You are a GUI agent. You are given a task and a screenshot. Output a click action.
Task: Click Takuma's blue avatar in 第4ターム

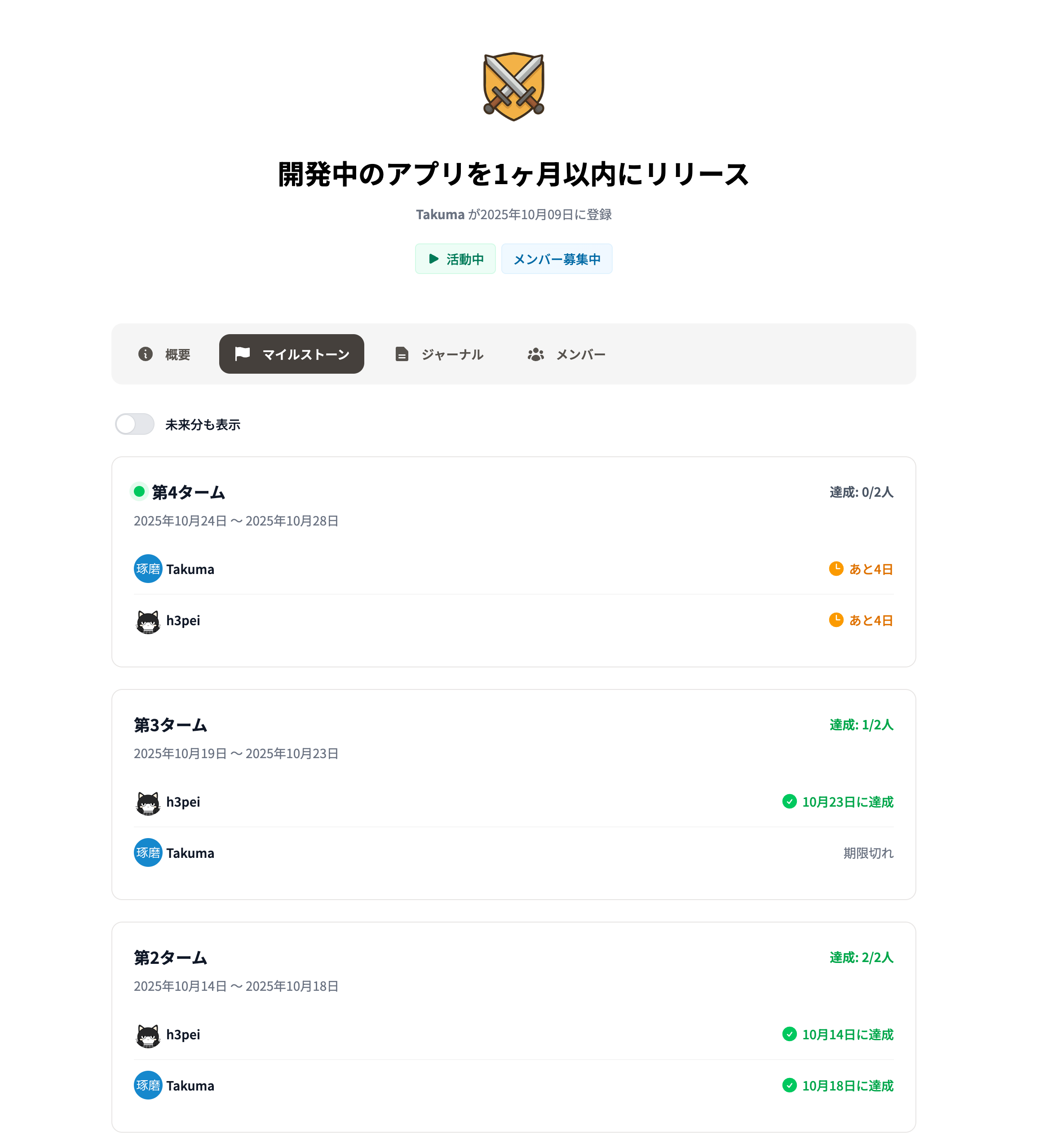point(147,568)
